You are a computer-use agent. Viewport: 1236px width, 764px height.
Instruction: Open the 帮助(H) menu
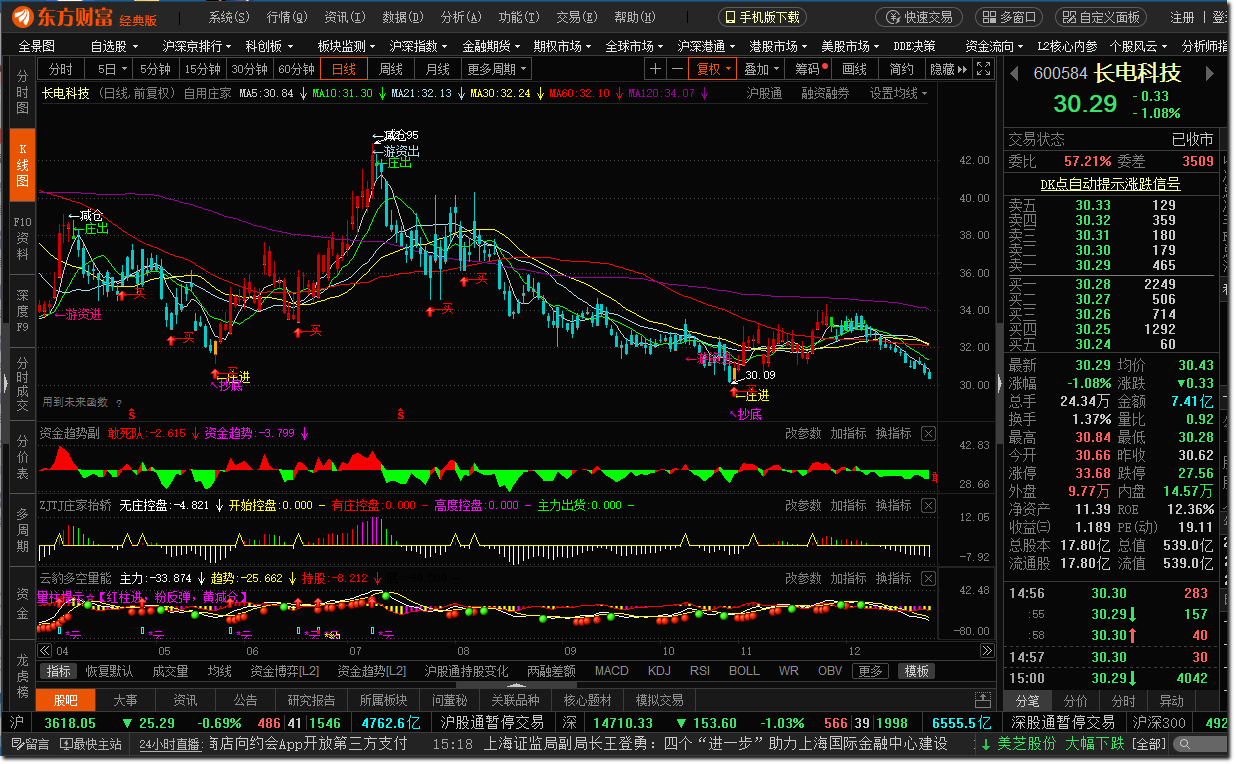[x=634, y=17]
